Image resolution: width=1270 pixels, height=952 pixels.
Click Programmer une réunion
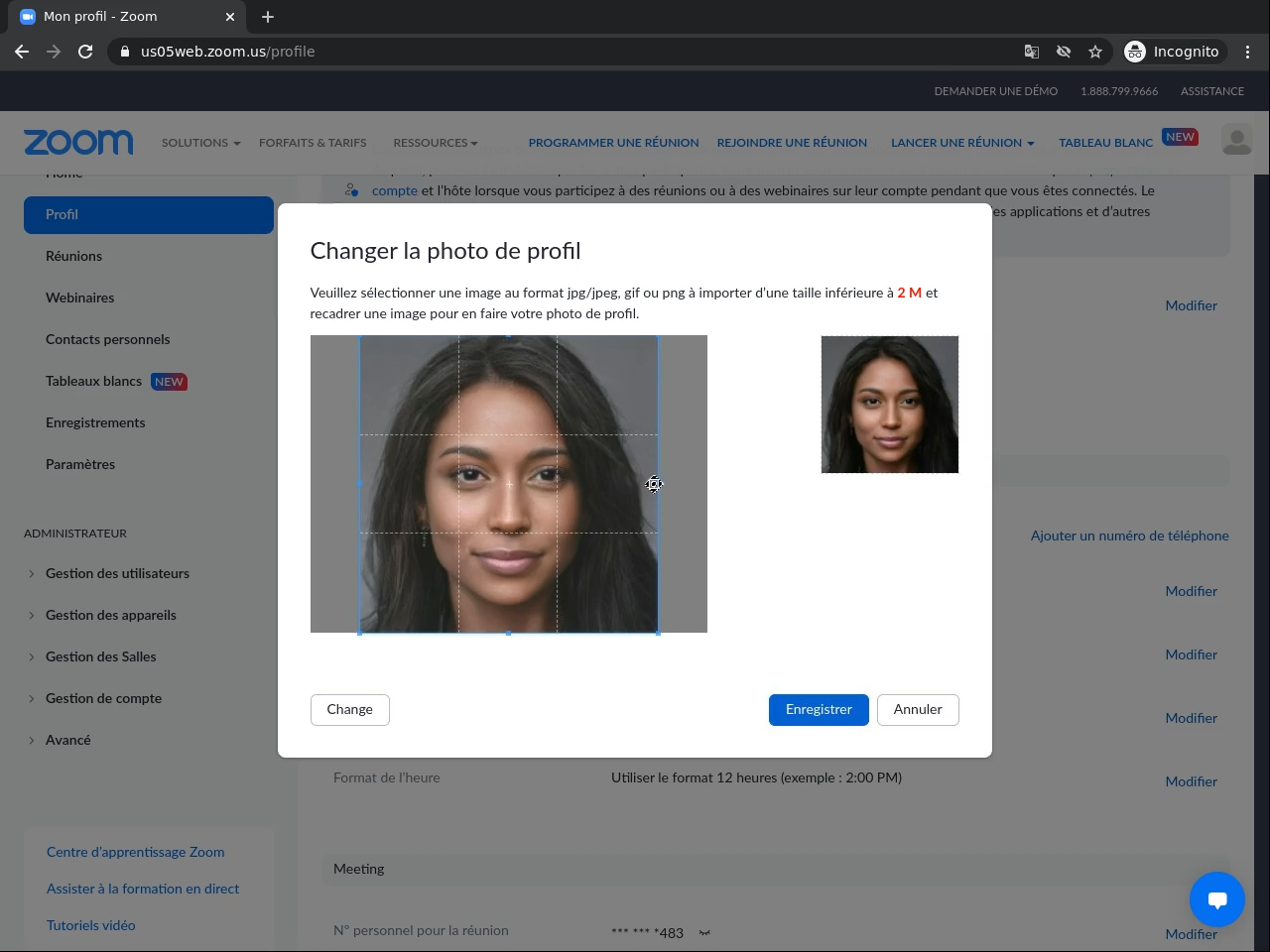(x=613, y=143)
